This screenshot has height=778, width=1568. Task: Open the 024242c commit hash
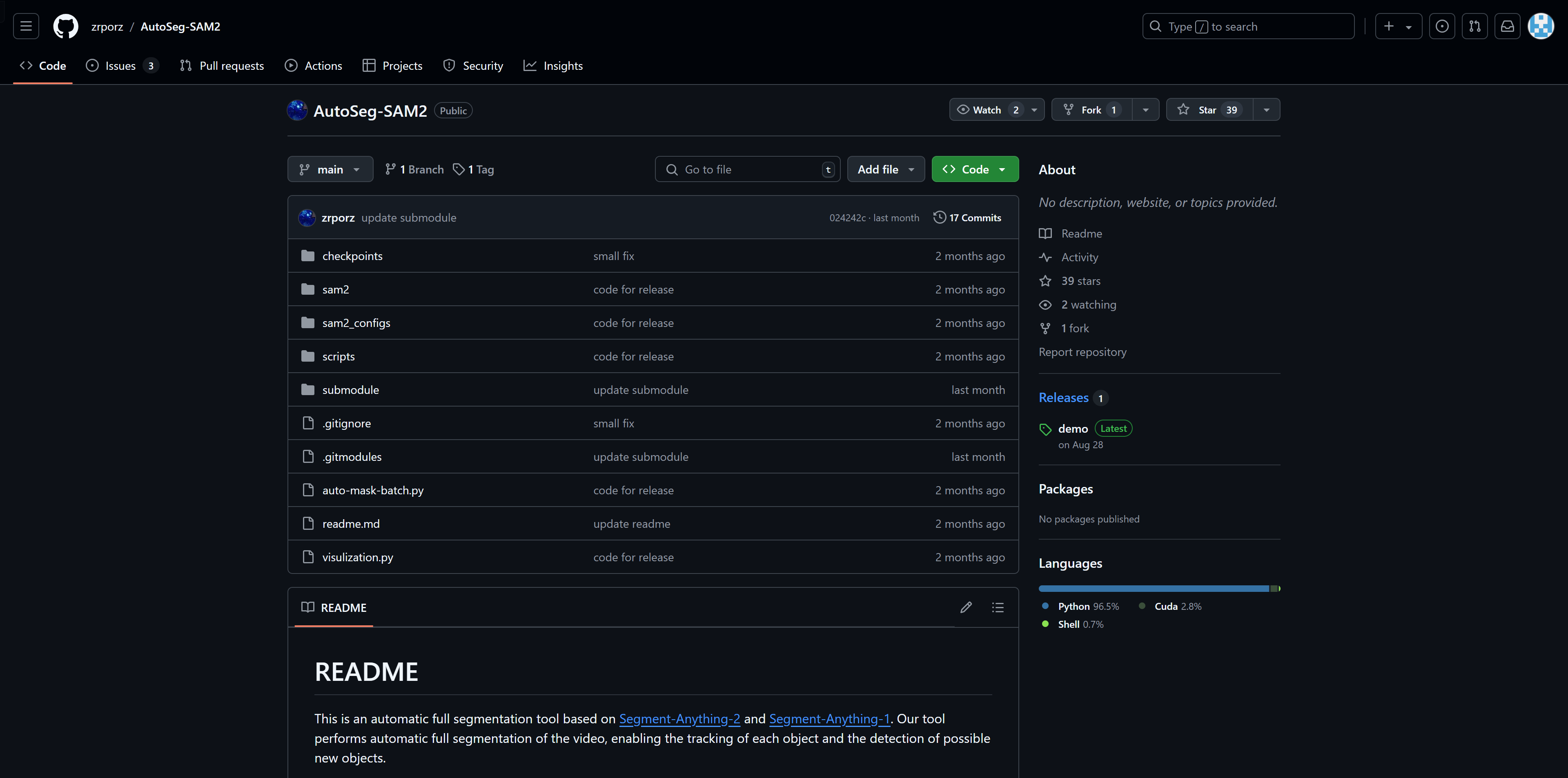(x=847, y=217)
